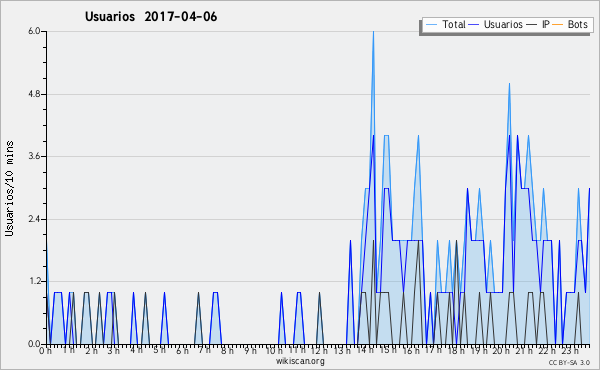This screenshot has height=370, width=600.
Task: Click the y-axis value 6.0
Action: coord(35,31)
